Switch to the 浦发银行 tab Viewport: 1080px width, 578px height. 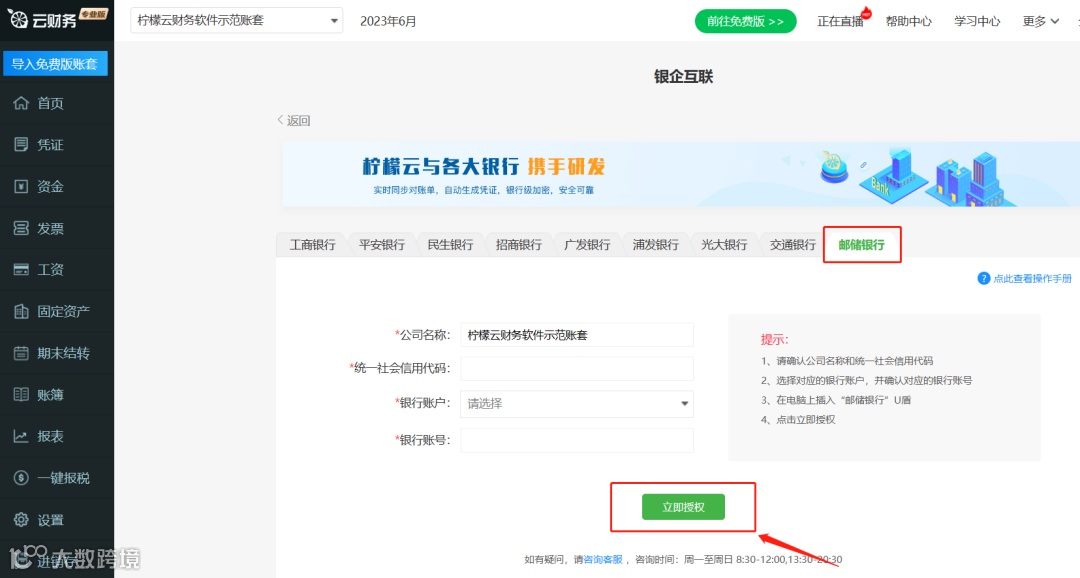click(x=656, y=245)
